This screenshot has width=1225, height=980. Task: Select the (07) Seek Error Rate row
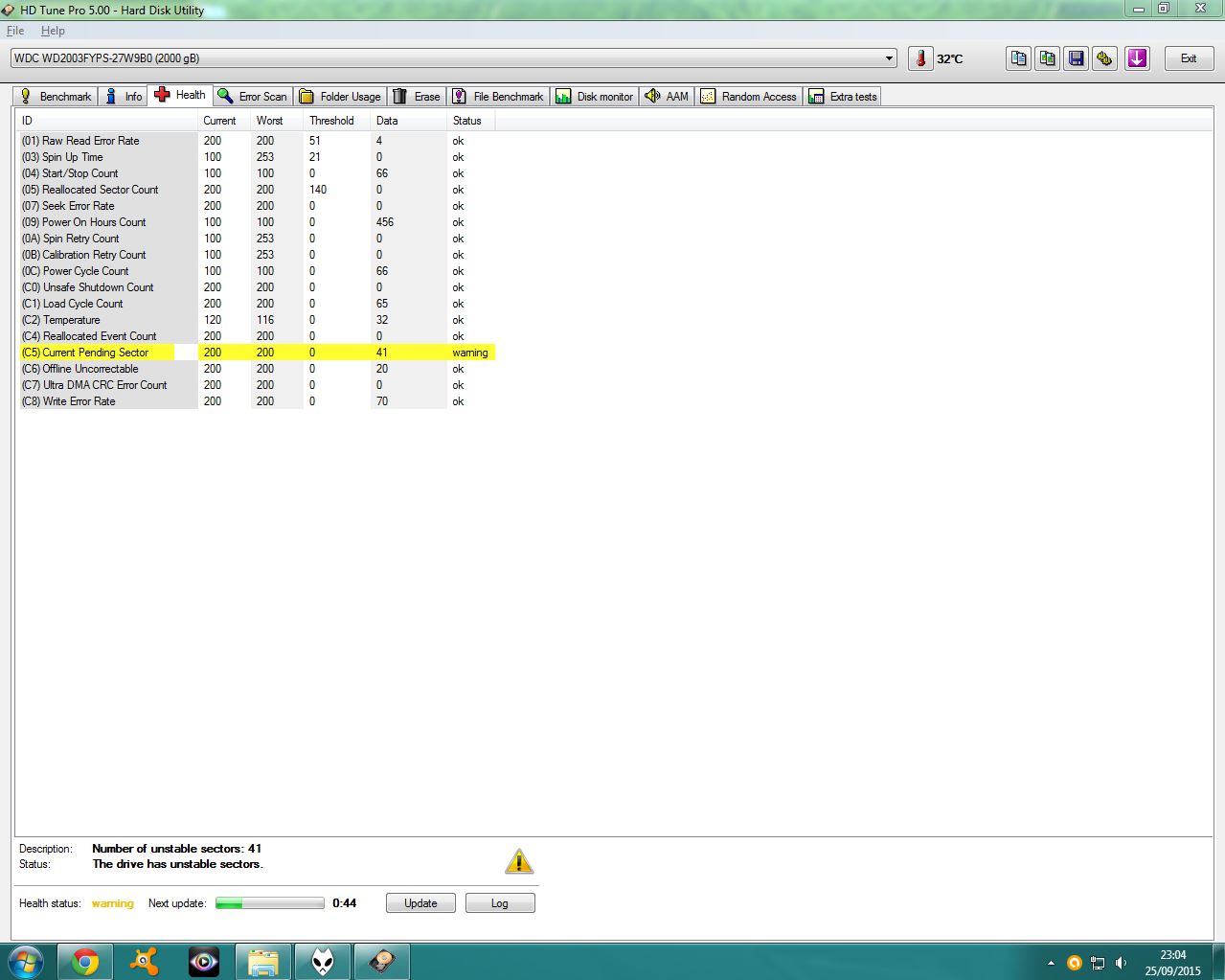tap(256, 206)
